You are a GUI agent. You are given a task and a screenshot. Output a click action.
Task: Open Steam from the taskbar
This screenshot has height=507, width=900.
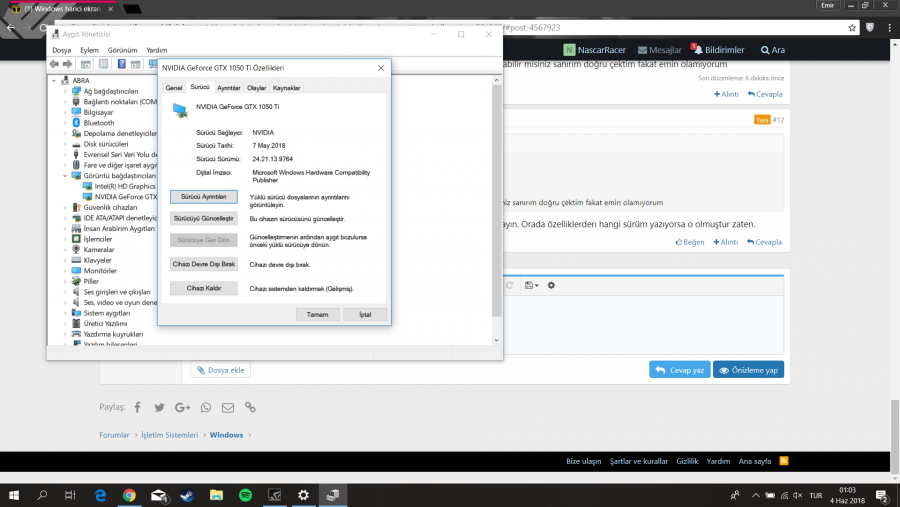187,495
